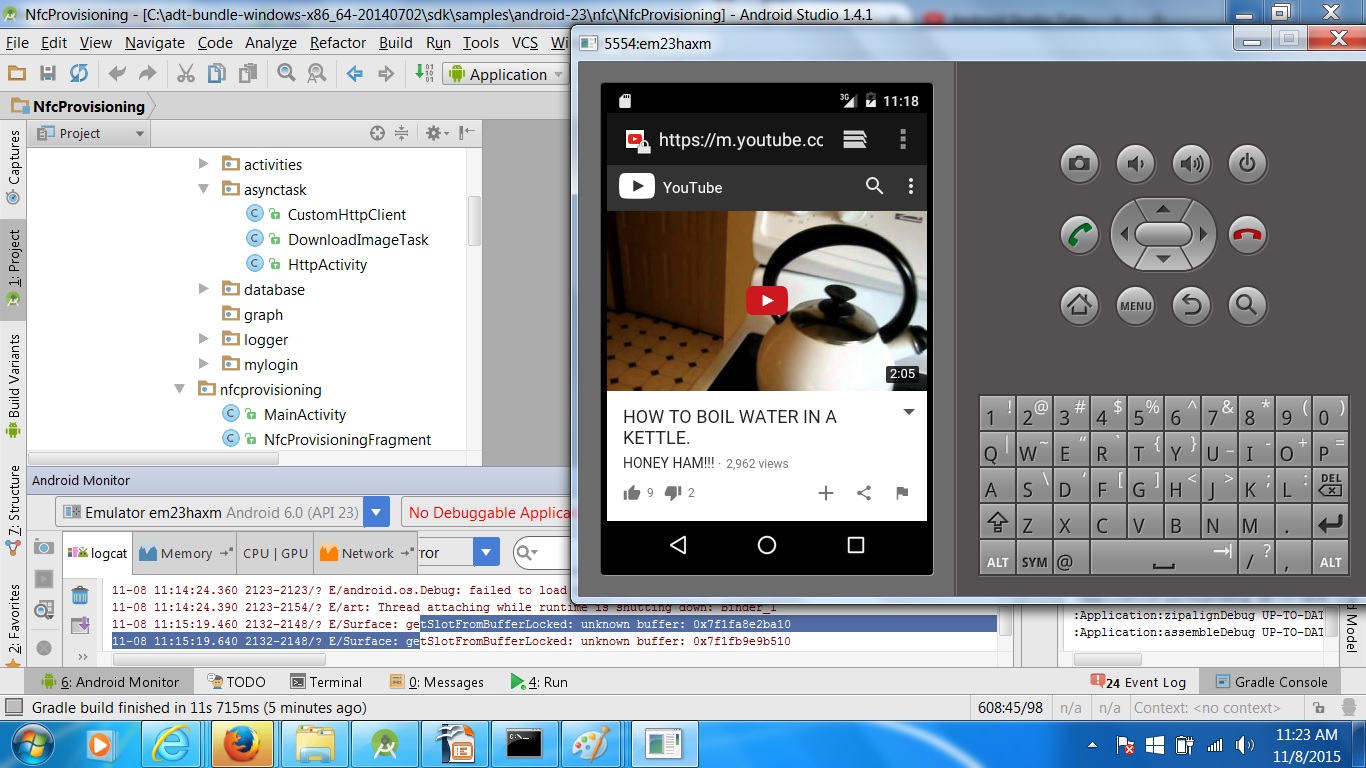Expand the database folder
1366x768 pixels.
pos(203,289)
